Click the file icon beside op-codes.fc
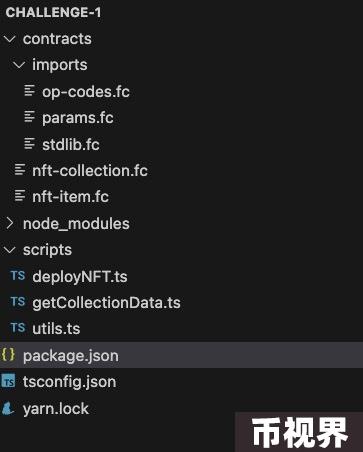The width and height of the screenshot is (363, 452). 30,91
